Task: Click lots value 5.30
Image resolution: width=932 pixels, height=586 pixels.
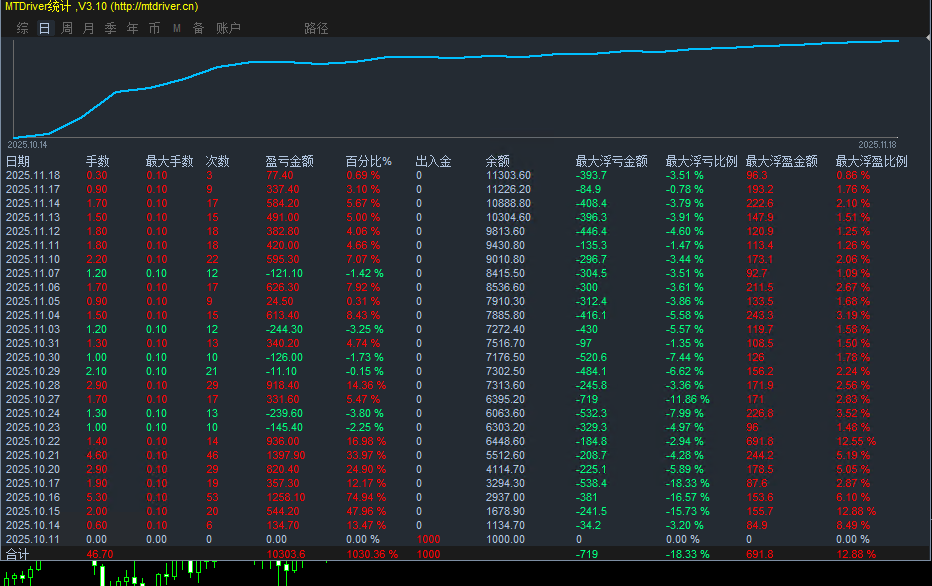Action: [x=97, y=497]
